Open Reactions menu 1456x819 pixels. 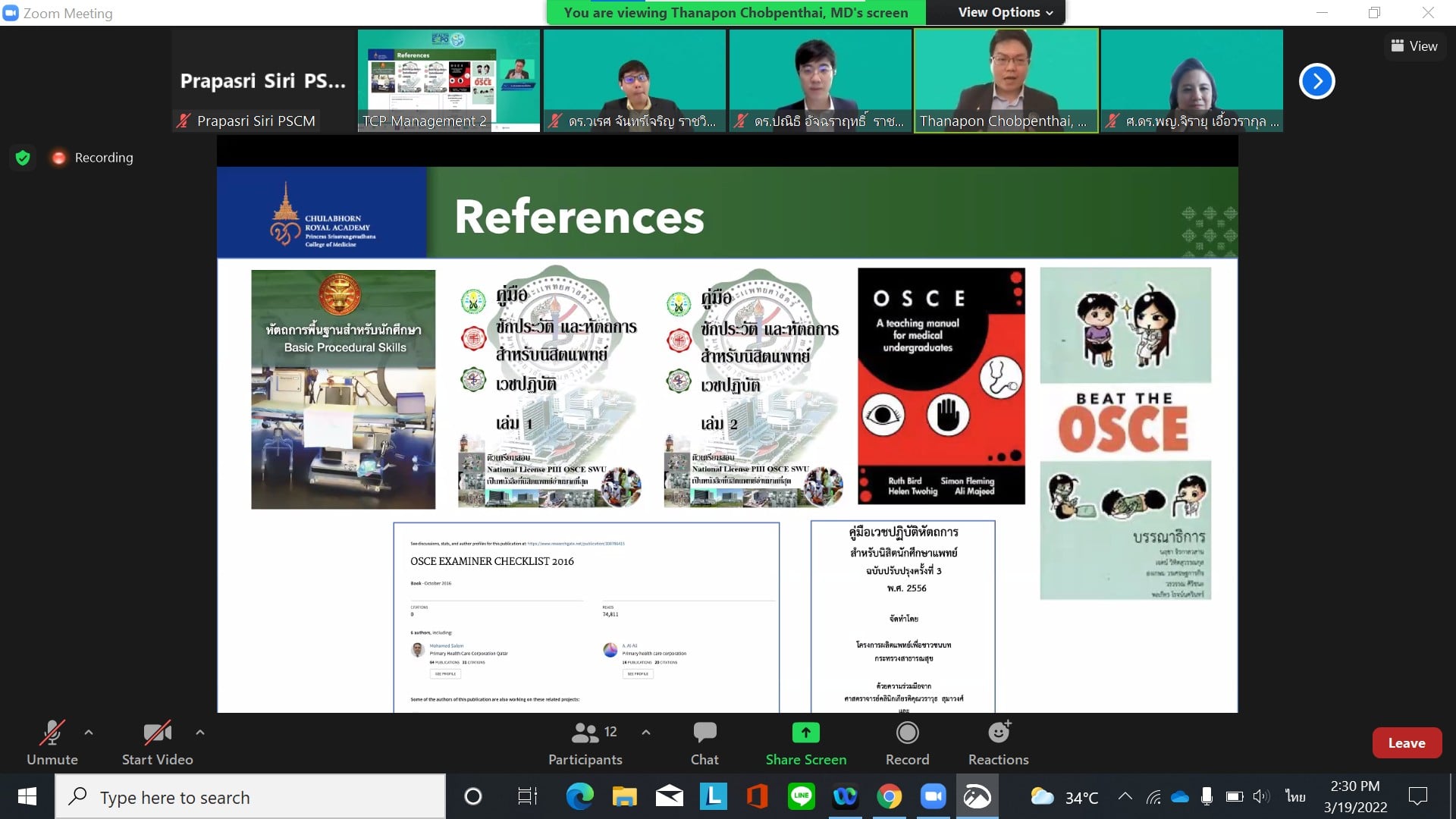point(999,743)
